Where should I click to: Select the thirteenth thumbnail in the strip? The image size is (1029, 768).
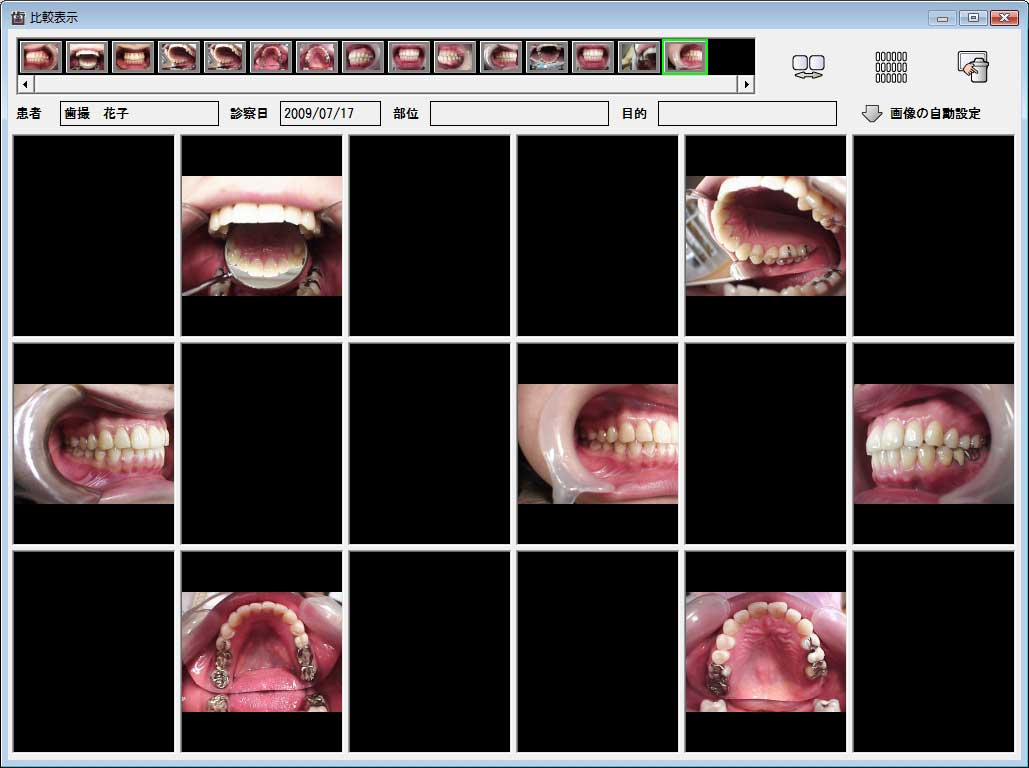592,56
